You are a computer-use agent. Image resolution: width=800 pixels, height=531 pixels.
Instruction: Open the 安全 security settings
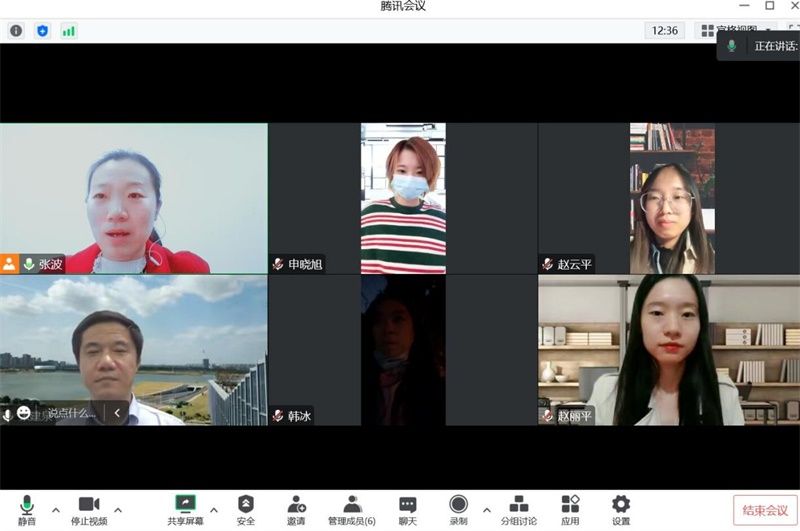click(x=246, y=509)
